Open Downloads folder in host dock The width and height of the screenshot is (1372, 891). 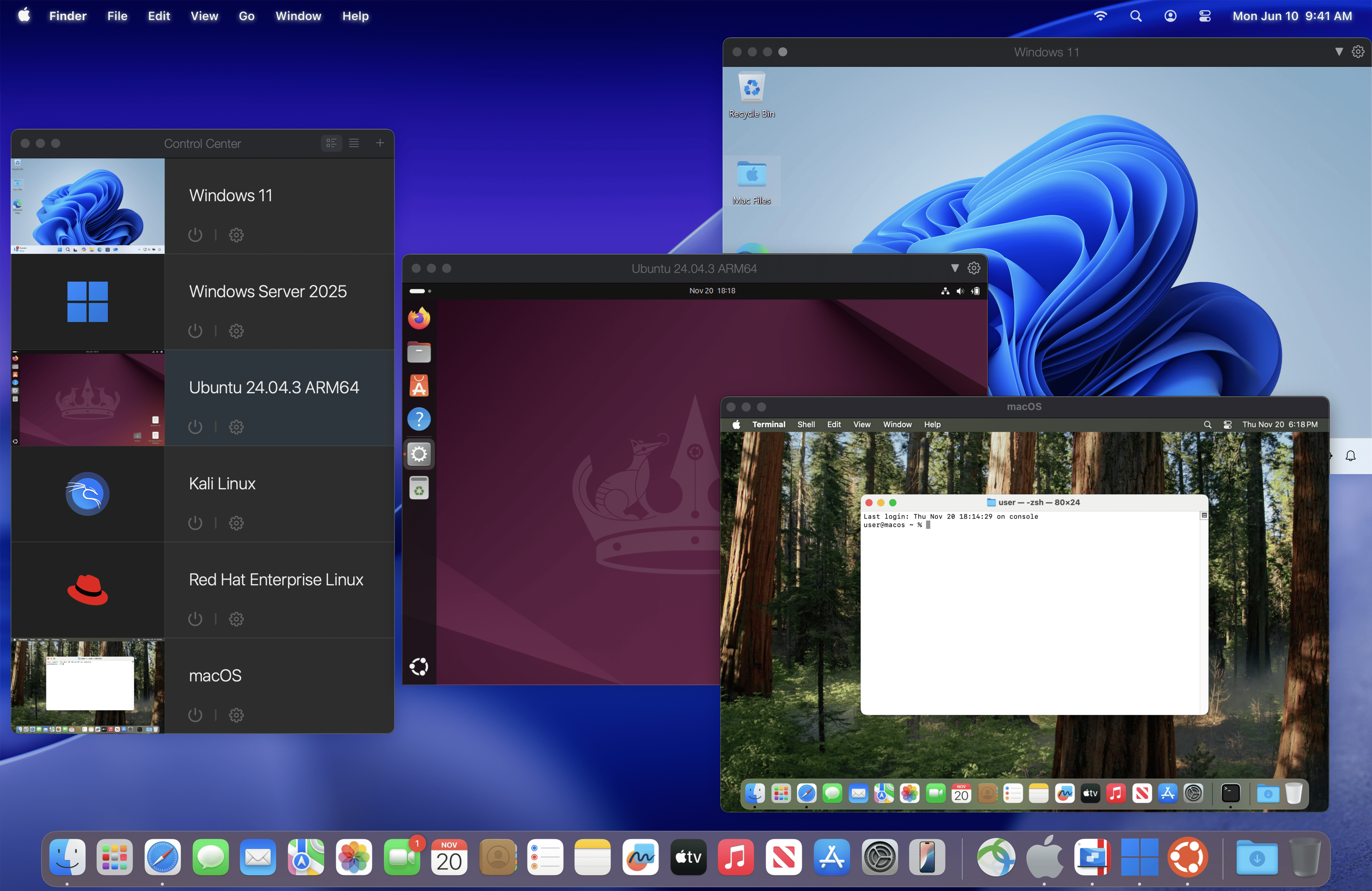1257,857
